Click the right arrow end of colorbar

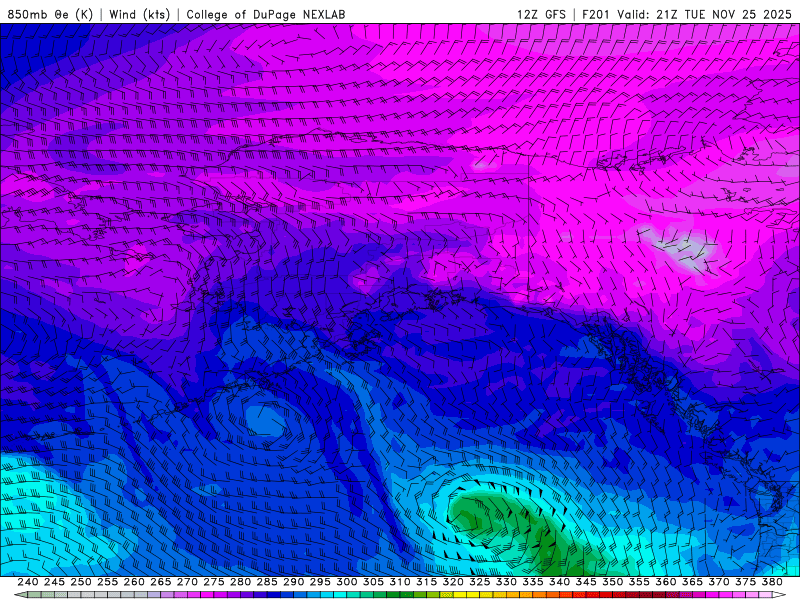[780, 595]
